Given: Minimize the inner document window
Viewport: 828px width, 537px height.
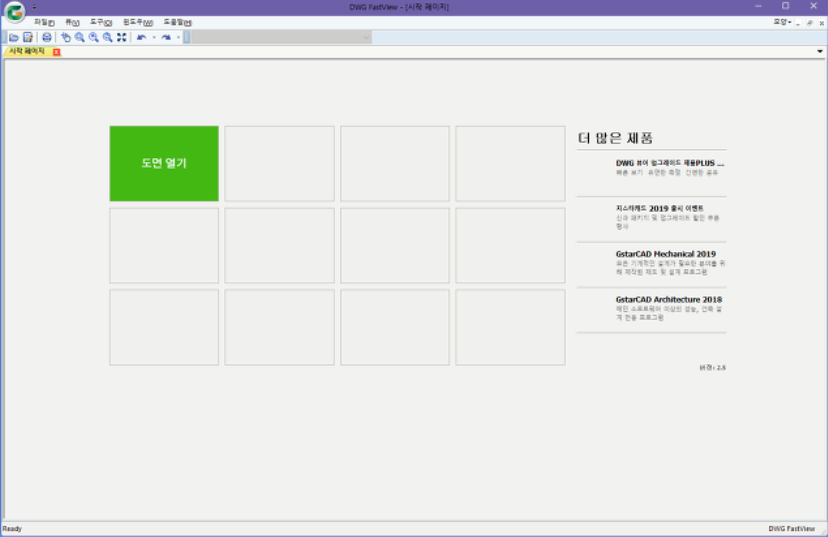Looking at the screenshot, I should coord(798,23).
